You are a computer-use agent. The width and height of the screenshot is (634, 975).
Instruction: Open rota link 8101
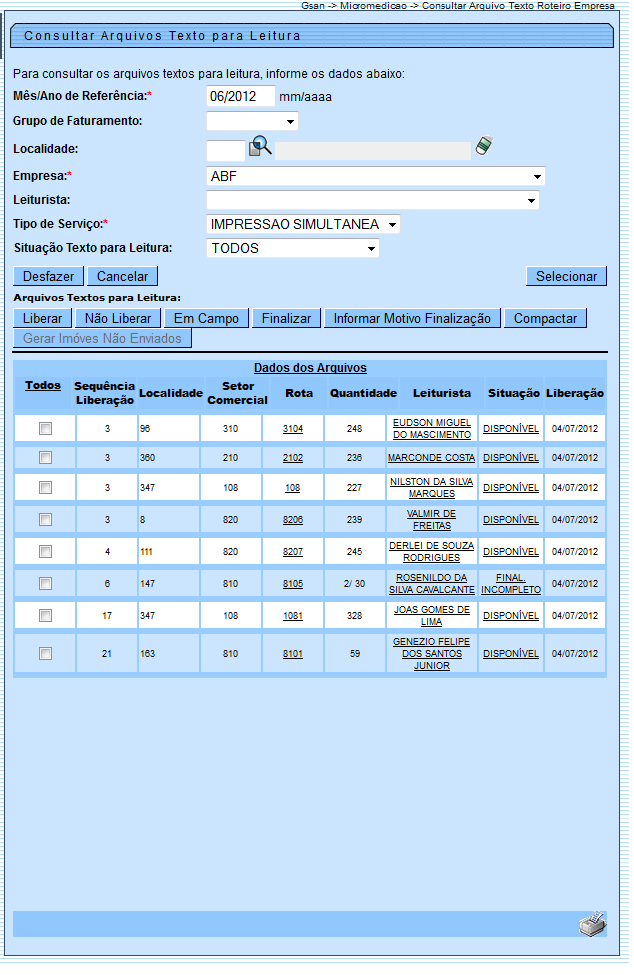(x=293, y=654)
